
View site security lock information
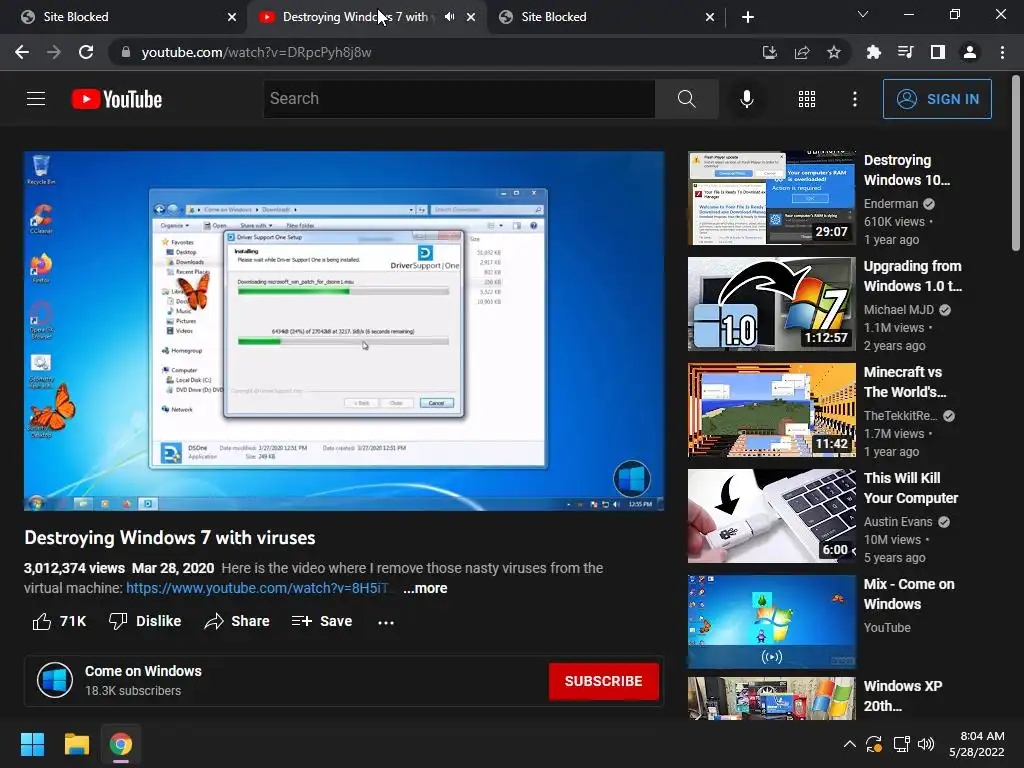pyautogui.click(x=126, y=52)
